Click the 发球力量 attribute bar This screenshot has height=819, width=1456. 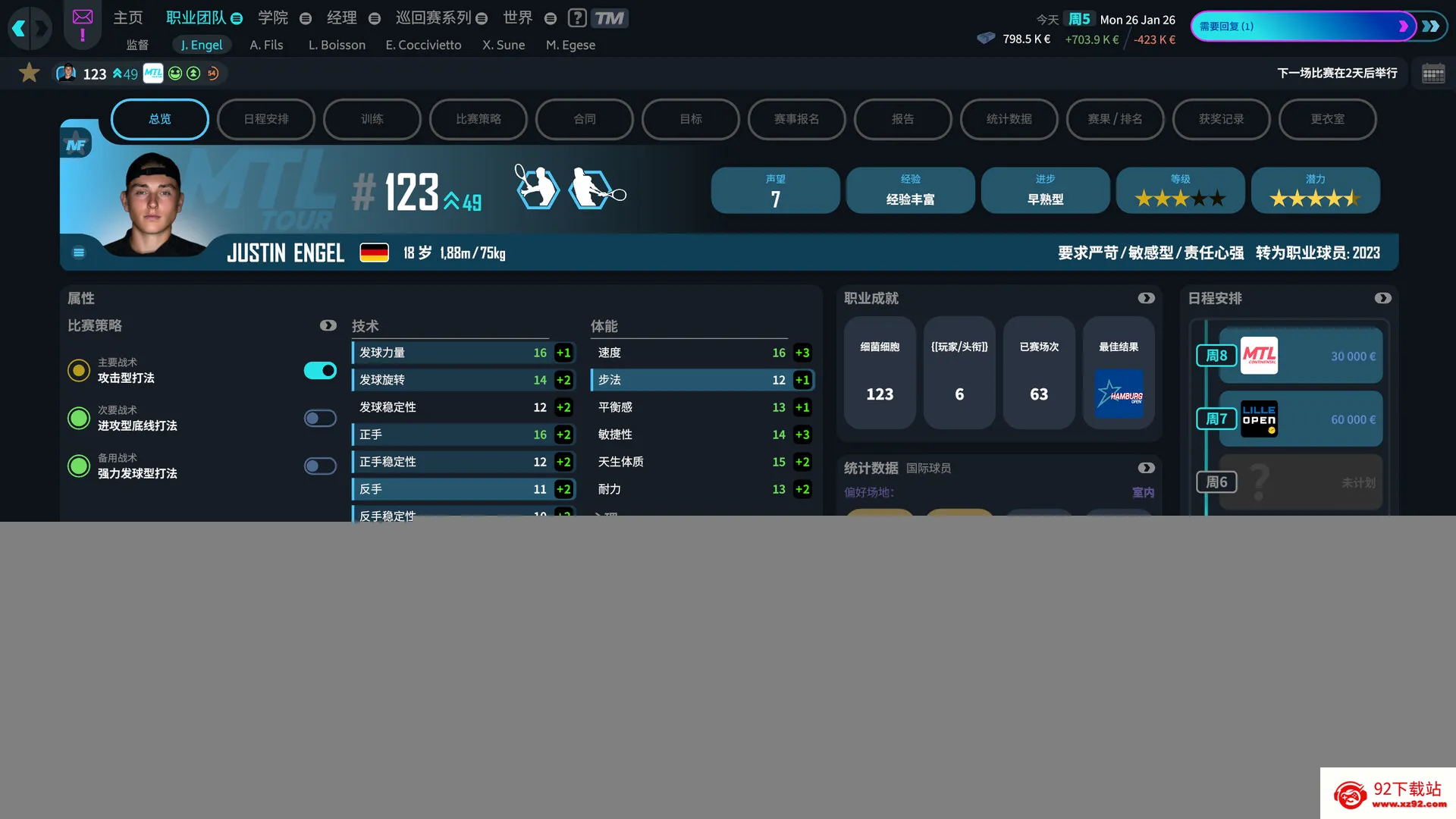[x=463, y=353]
